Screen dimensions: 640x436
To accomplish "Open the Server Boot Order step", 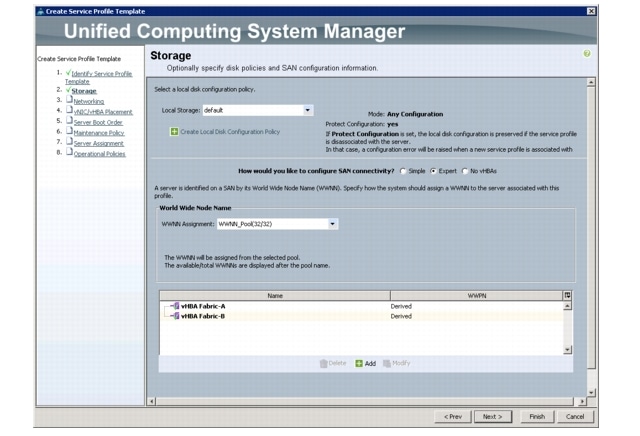I will (x=98, y=122).
